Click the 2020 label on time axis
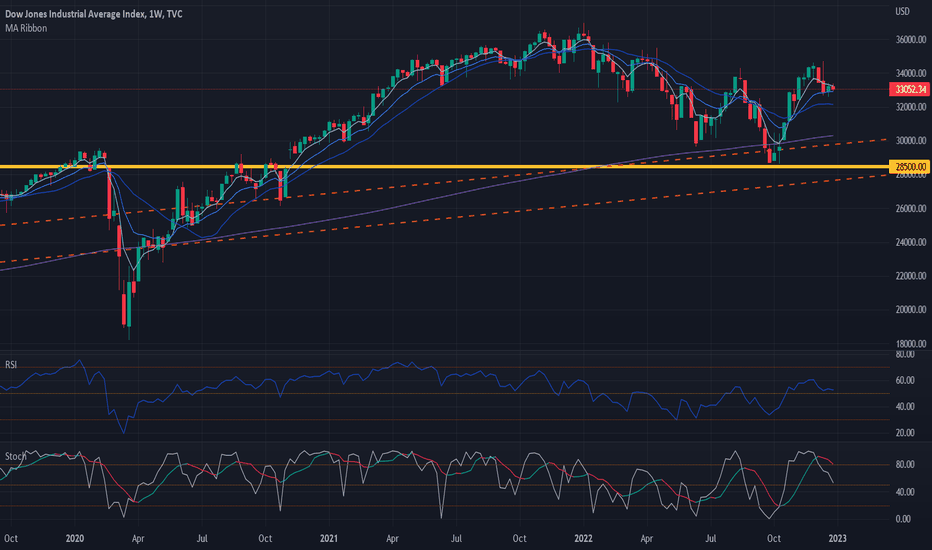This screenshot has width=932, height=550. coord(74,538)
